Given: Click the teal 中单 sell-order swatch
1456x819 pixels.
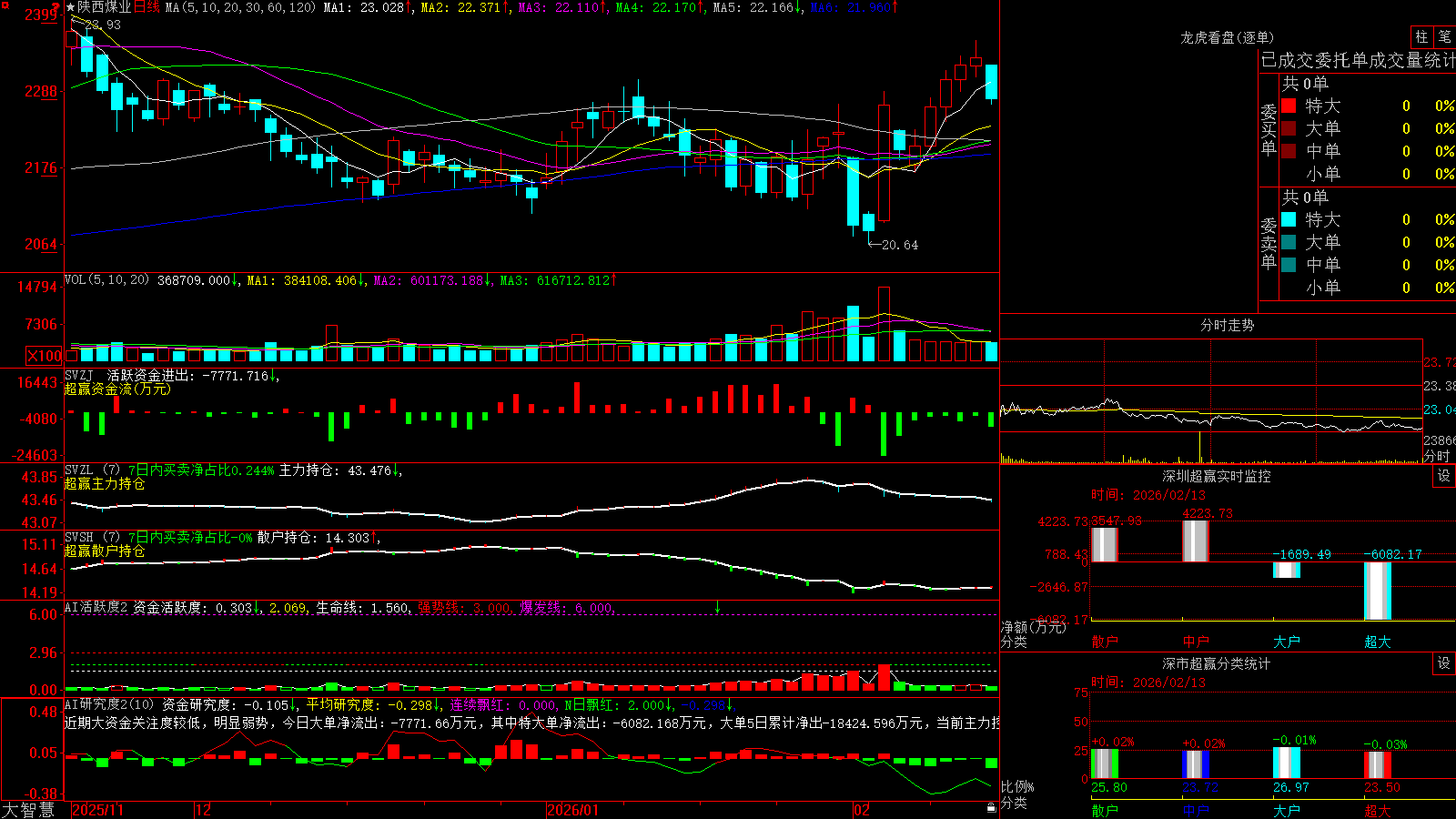Looking at the screenshot, I should click(1289, 265).
